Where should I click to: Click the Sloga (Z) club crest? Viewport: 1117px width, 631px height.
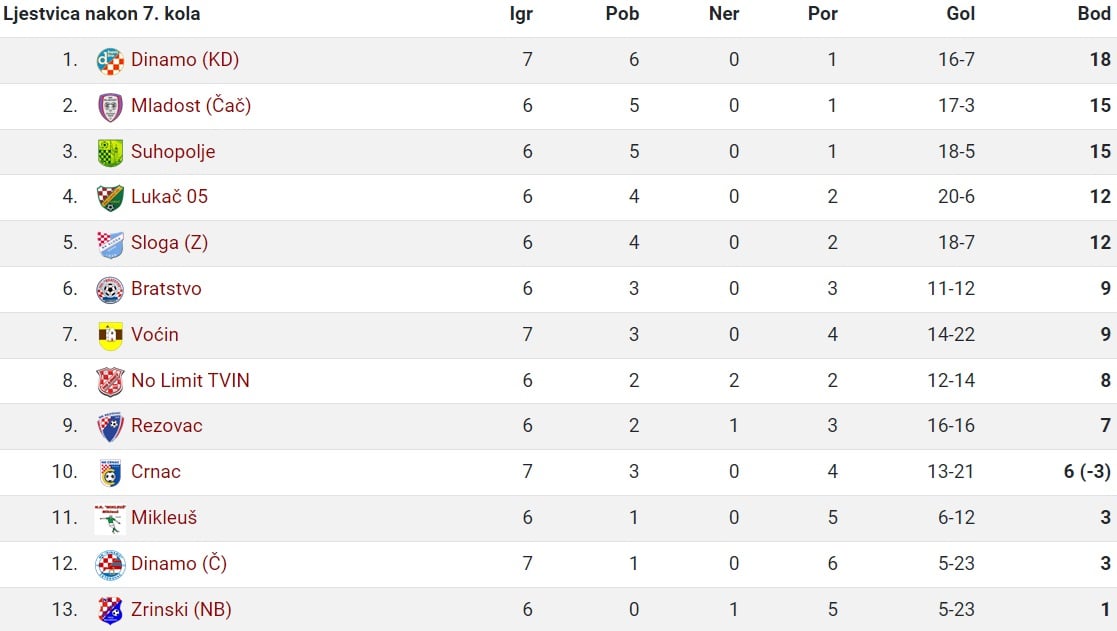(x=110, y=244)
